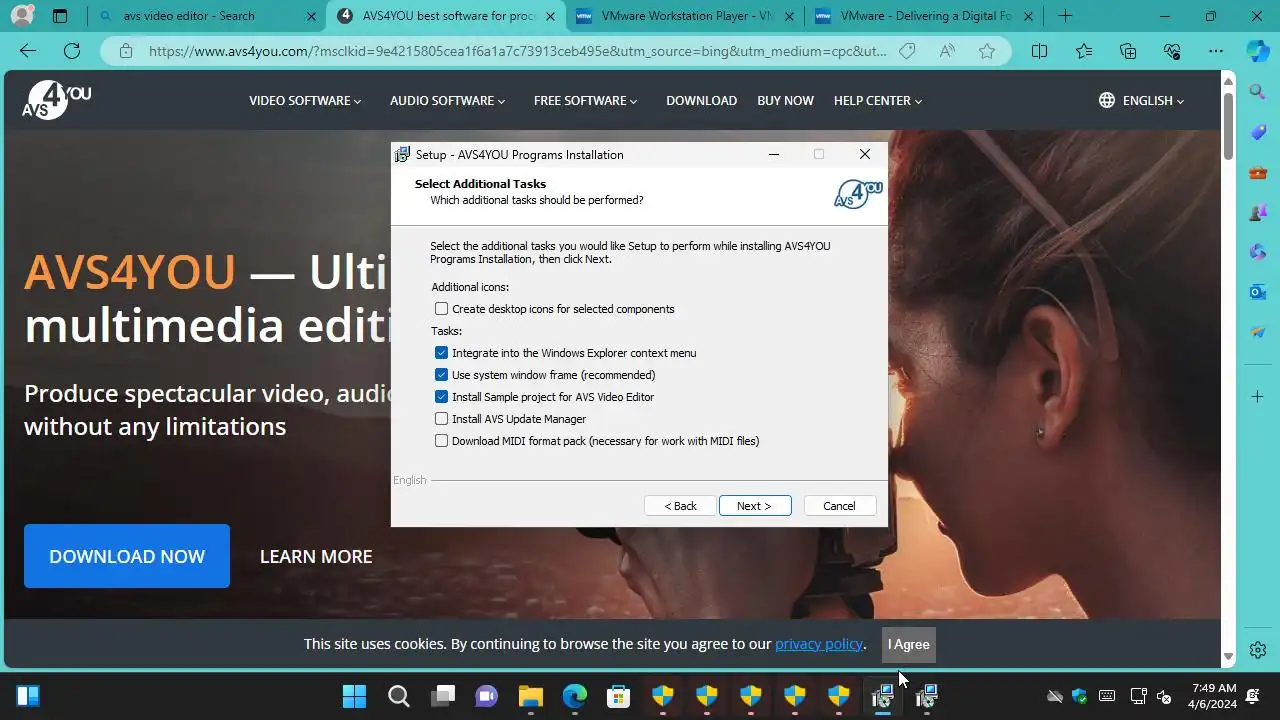Click the LEARN MORE link
This screenshot has width=1280, height=720.
tap(316, 557)
